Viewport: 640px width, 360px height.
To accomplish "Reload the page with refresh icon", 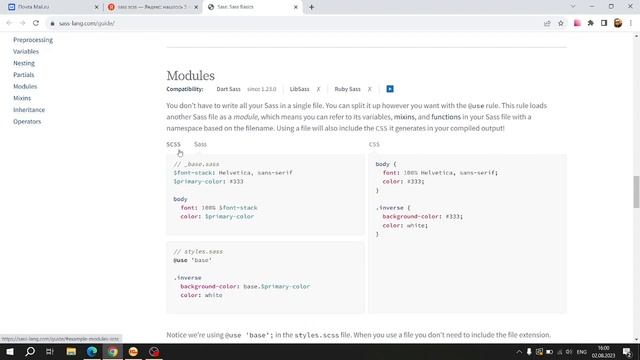I will pos(36,23).
